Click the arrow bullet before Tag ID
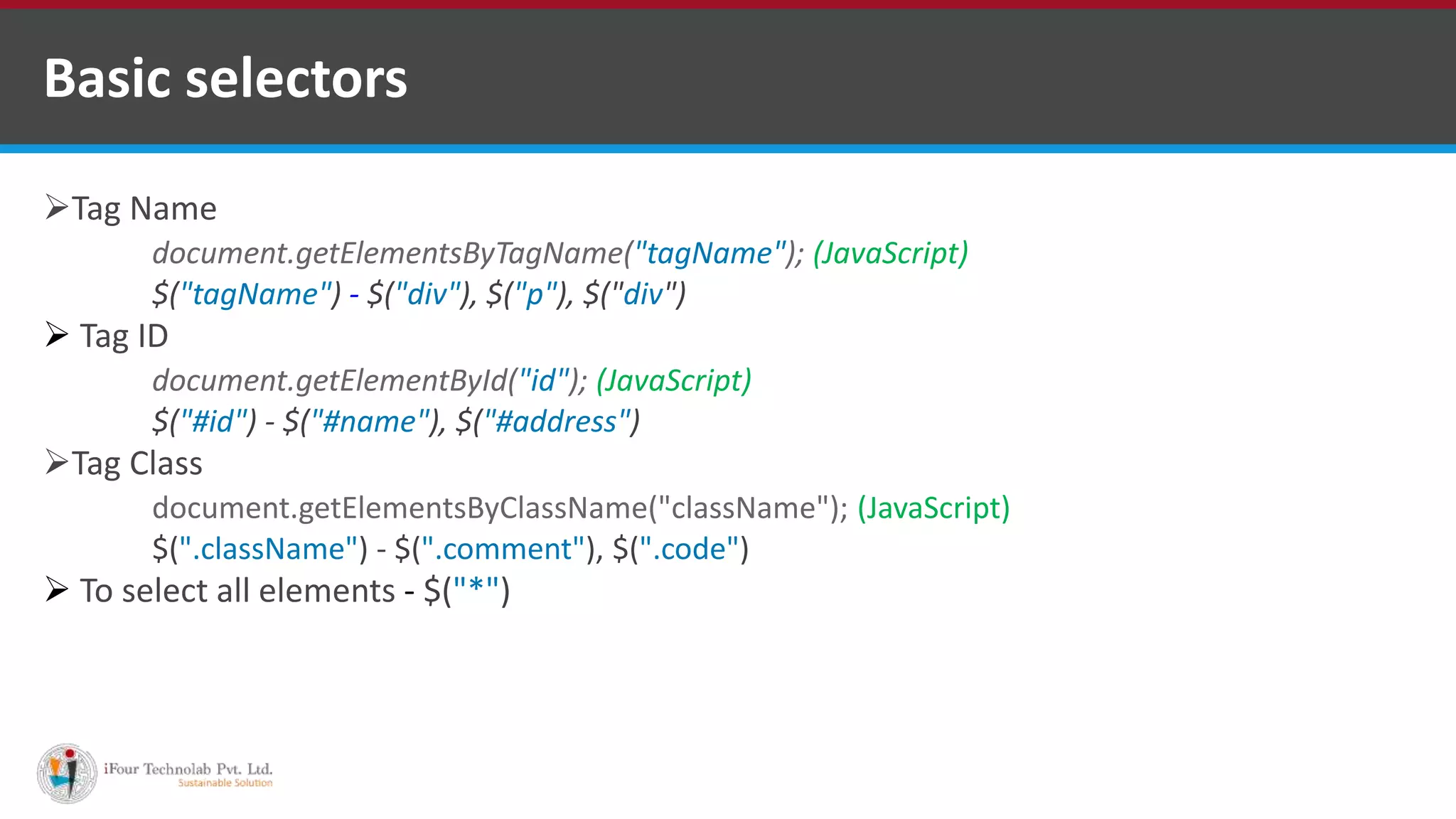This screenshot has height=819, width=1456. (x=57, y=334)
